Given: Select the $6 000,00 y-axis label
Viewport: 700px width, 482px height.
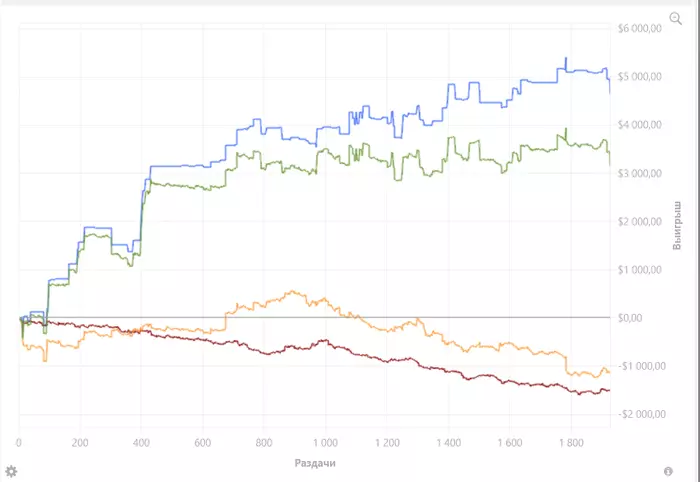Looking at the screenshot, I should (x=640, y=29).
